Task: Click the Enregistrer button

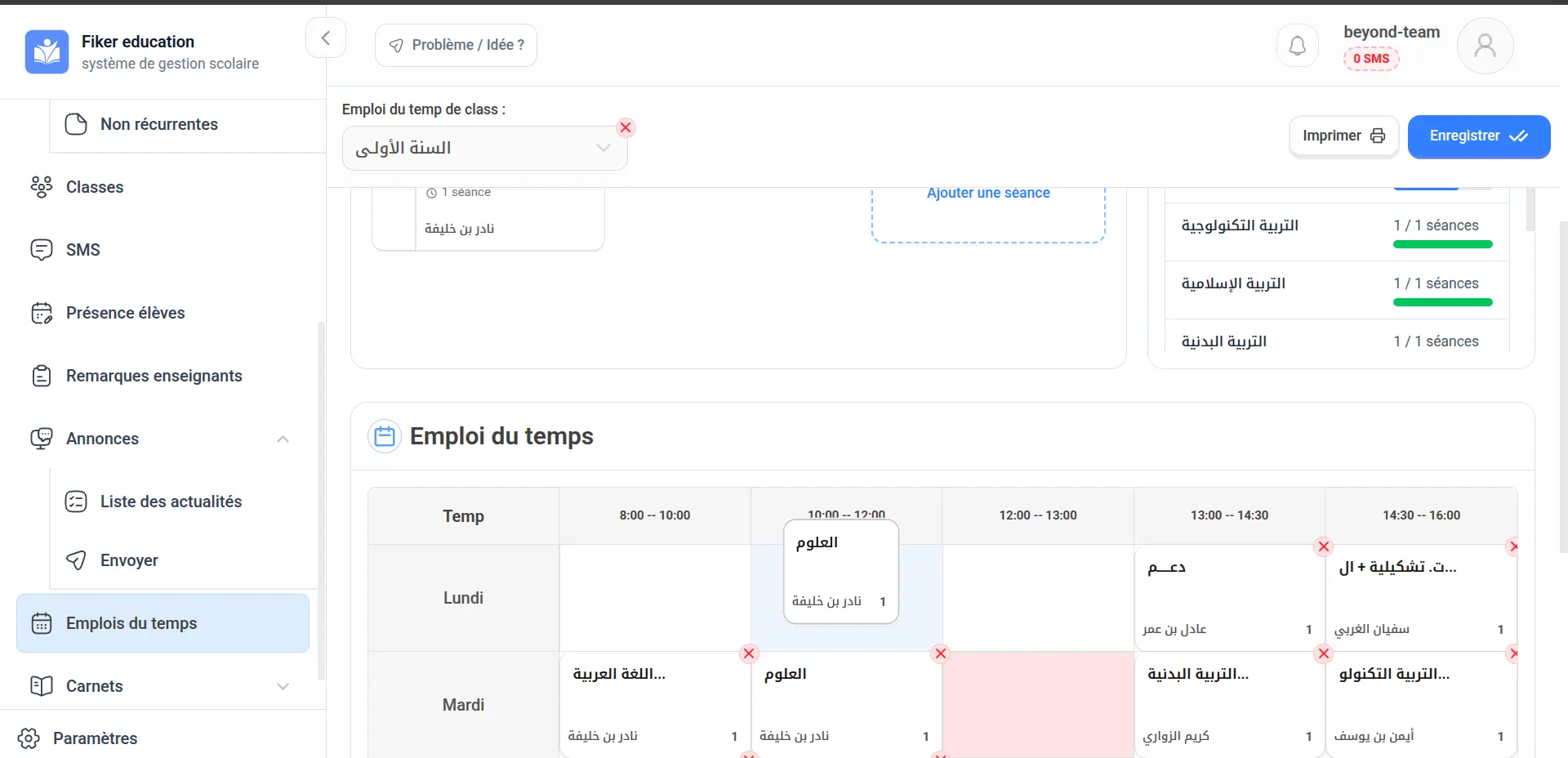Action: coord(1478,136)
